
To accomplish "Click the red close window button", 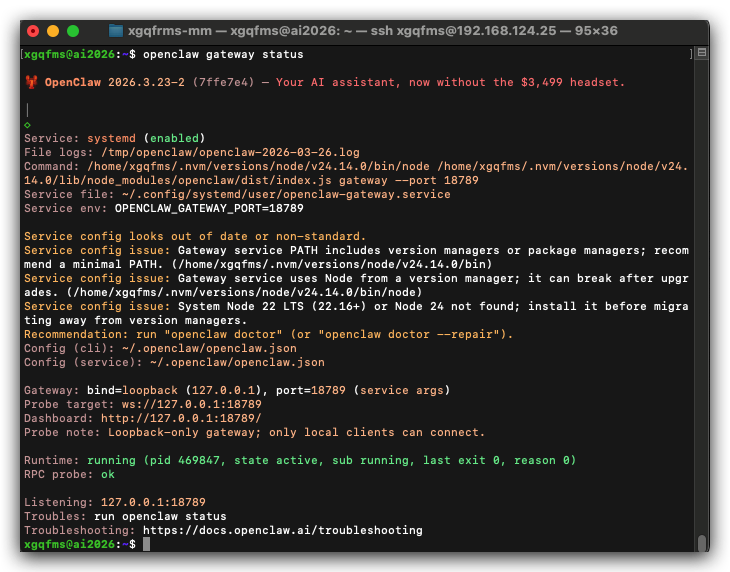I will click(x=33, y=31).
